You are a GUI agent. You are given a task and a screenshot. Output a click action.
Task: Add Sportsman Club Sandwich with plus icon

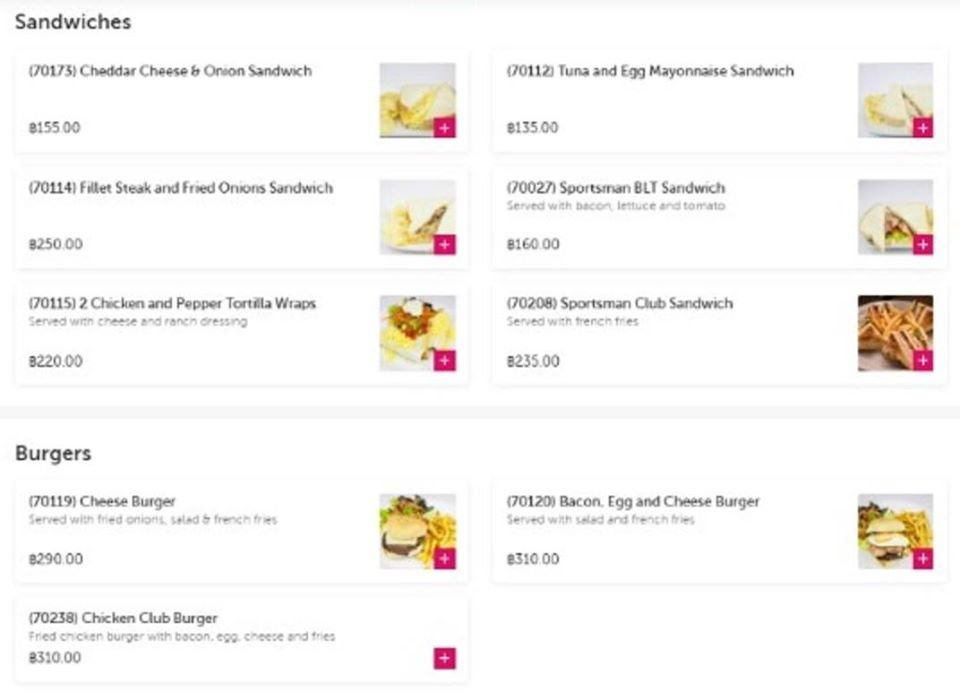click(923, 360)
